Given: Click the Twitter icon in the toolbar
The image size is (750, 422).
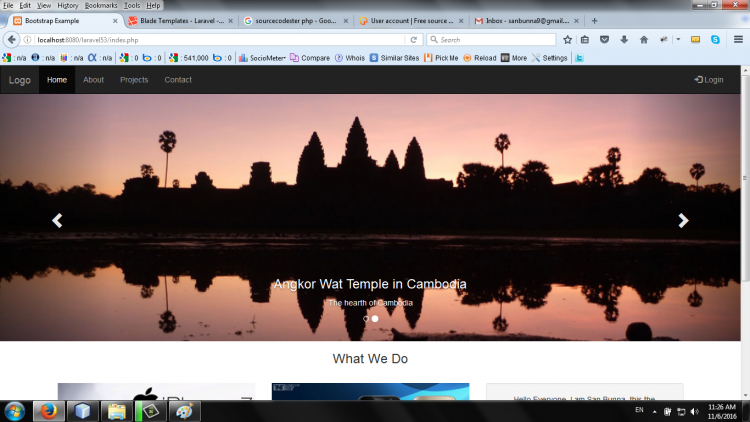Looking at the screenshot, I should tap(579, 58).
